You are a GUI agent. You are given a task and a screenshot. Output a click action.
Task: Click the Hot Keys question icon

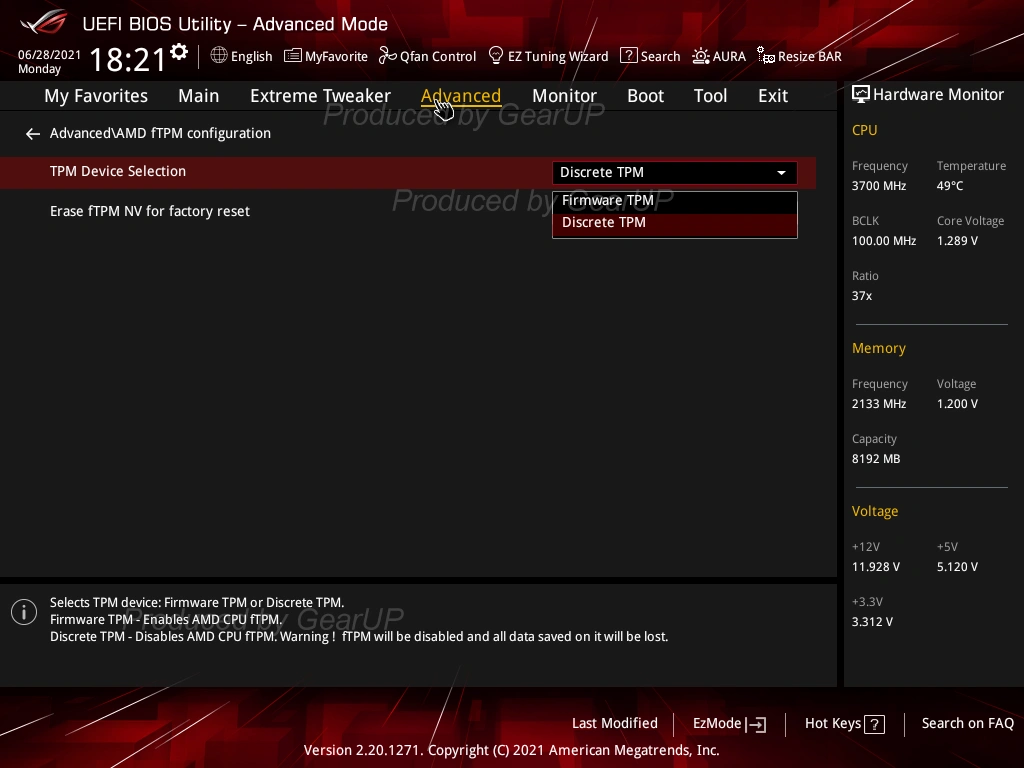pyautogui.click(x=874, y=724)
